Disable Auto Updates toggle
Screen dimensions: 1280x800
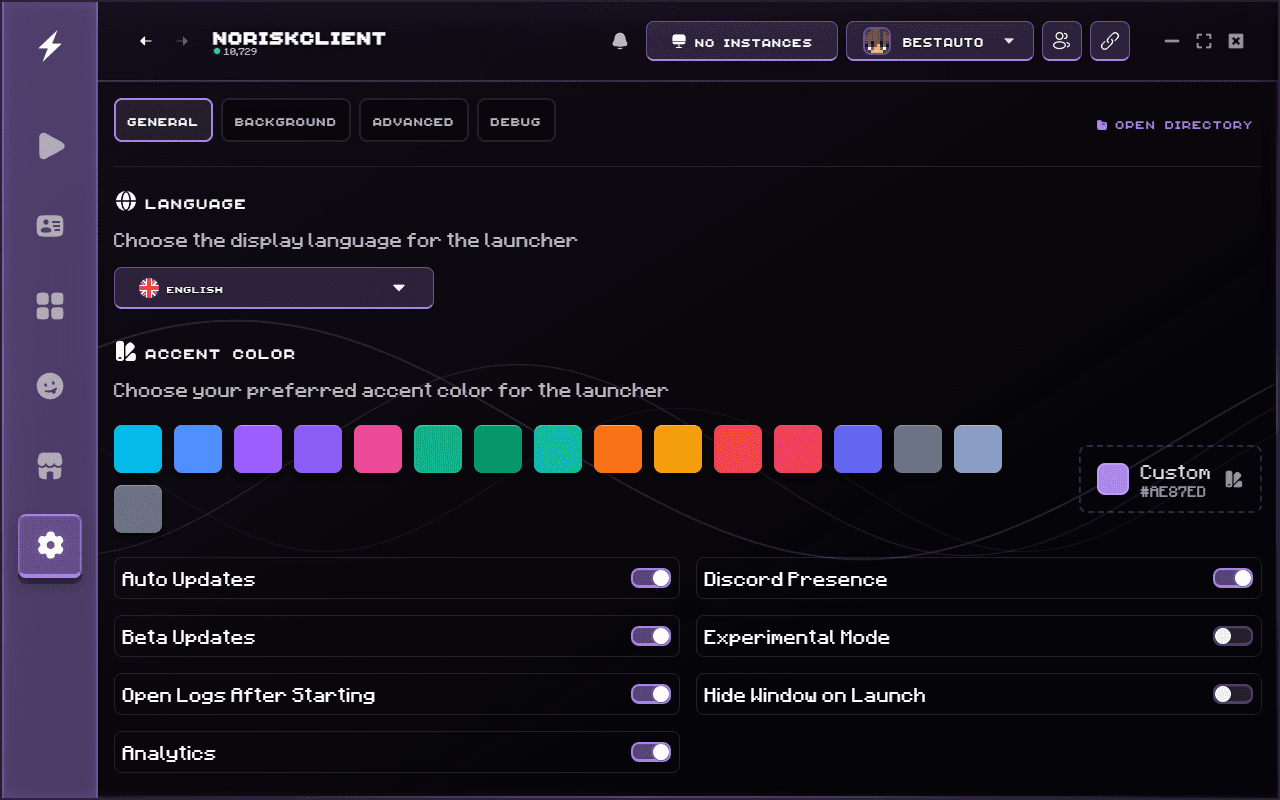pos(651,578)
